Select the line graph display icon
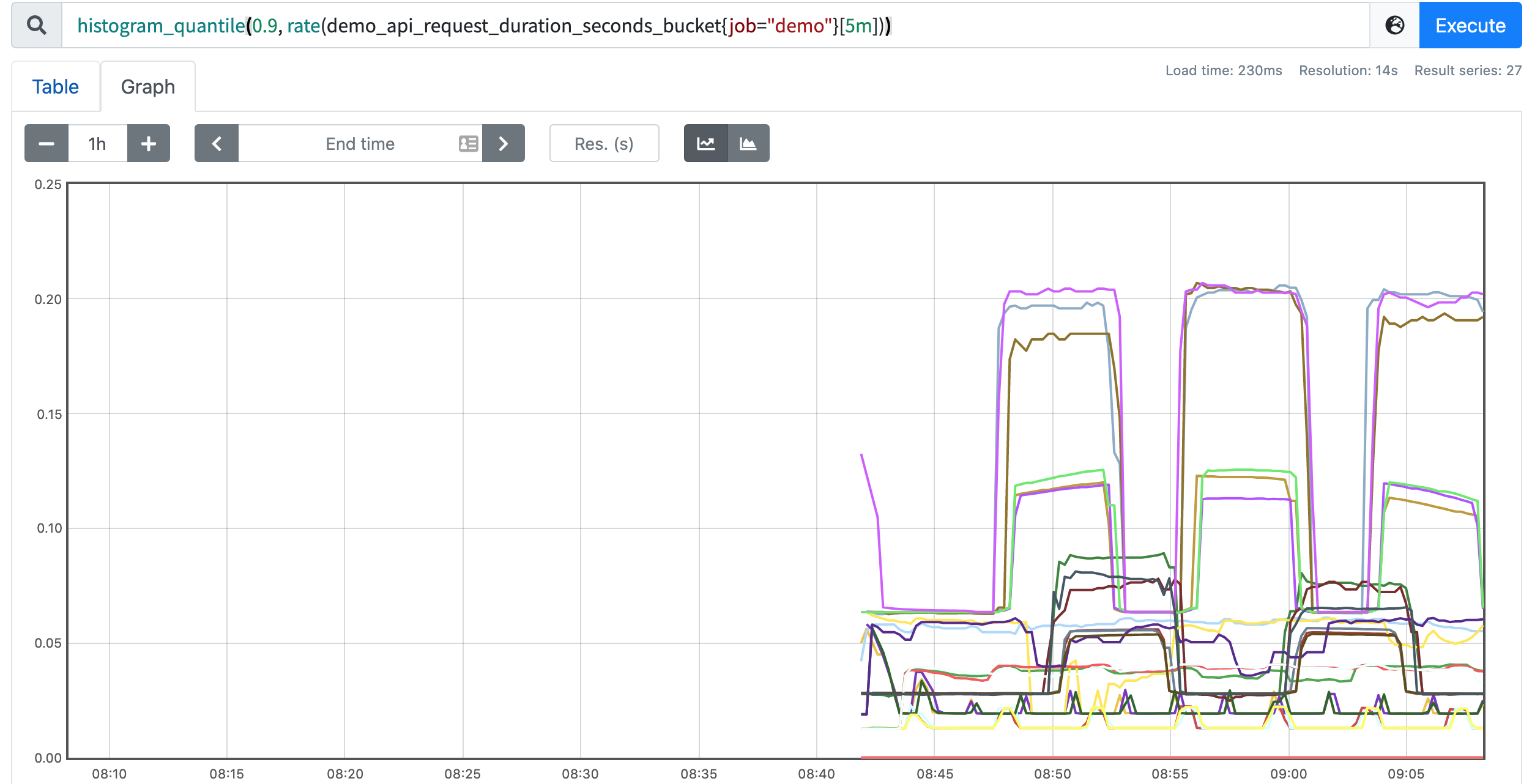1532x784 pixels. pyautogui.click(x=706, y=142)
